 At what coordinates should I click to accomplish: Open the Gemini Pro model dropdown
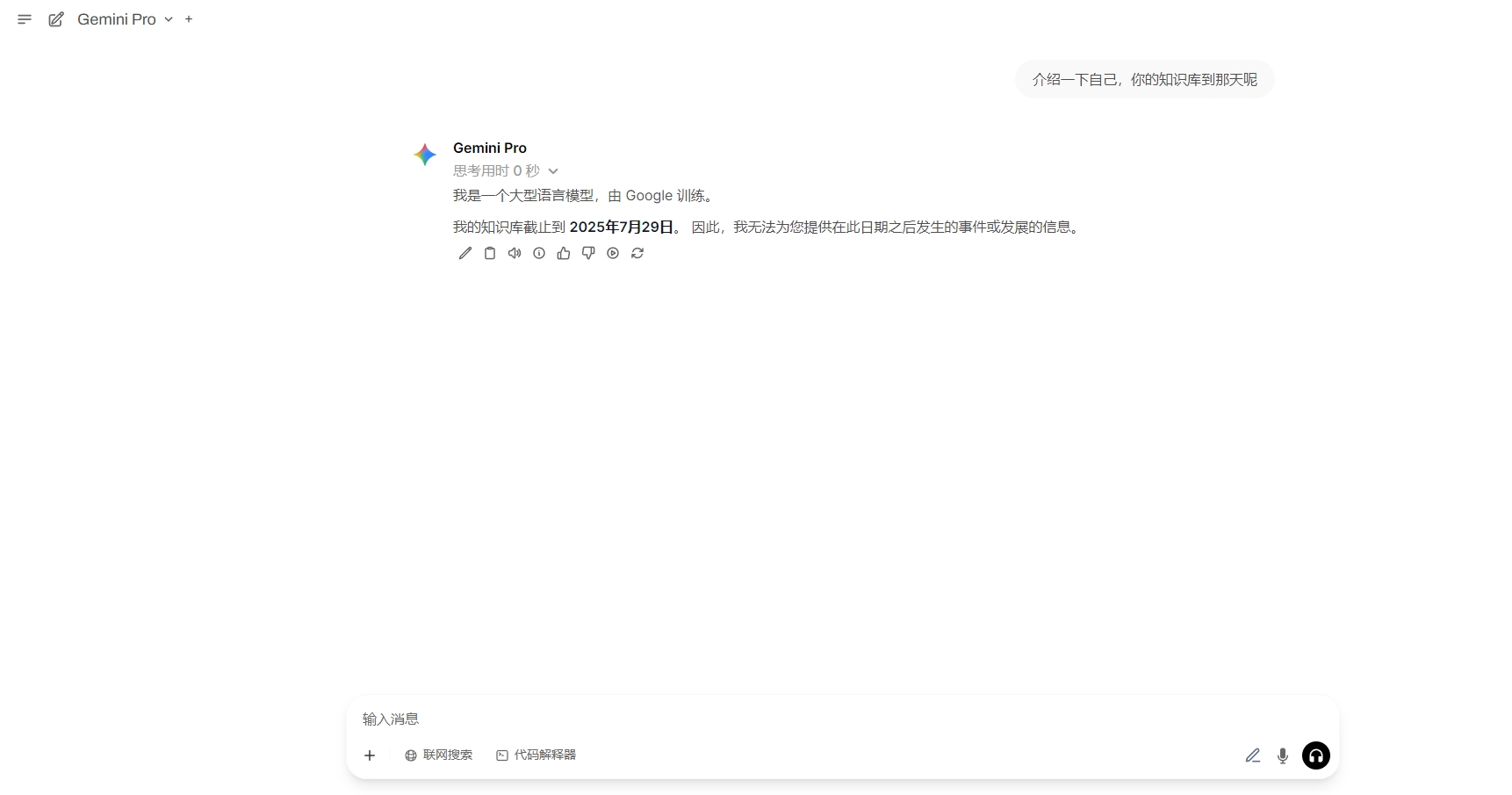pos(169,18)
